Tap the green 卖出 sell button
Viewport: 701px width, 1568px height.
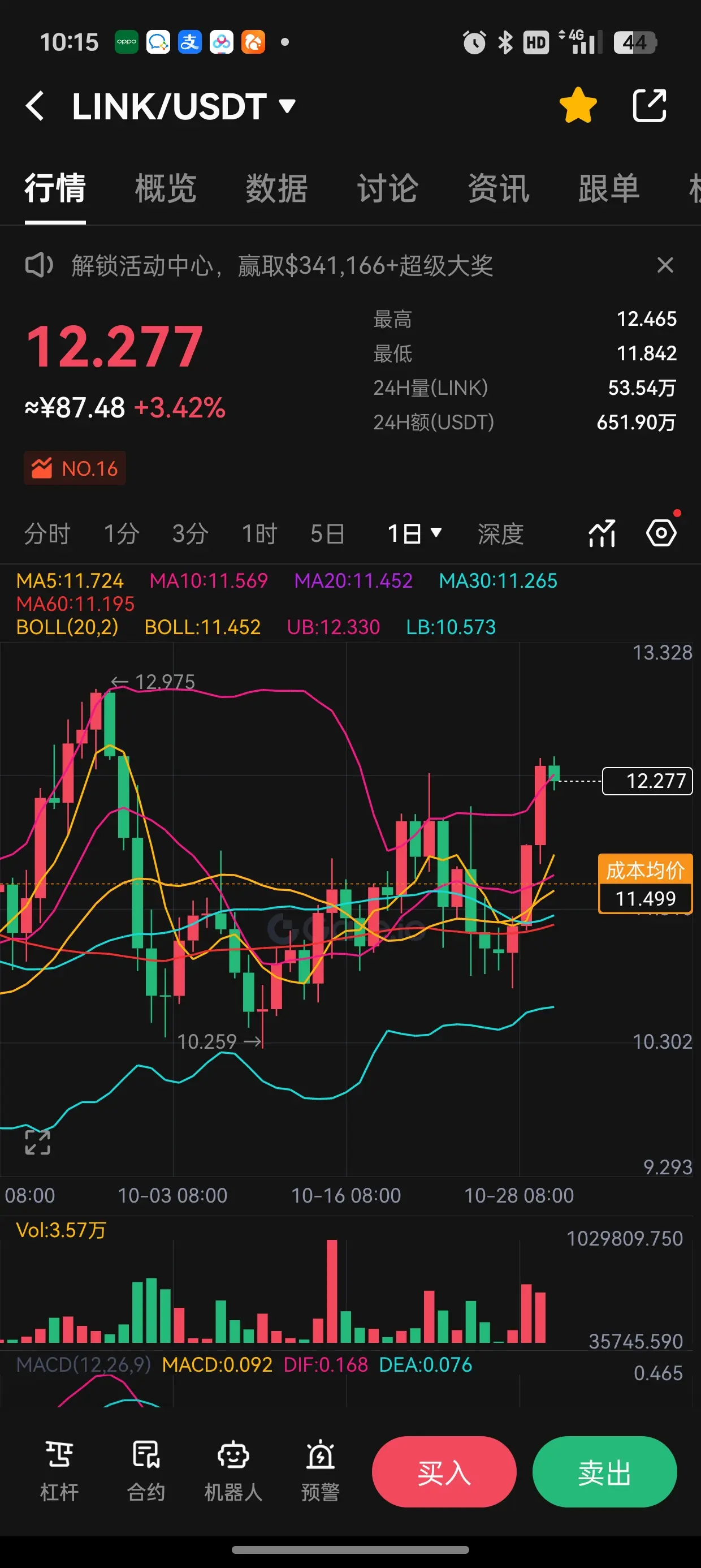(605, 1472)
